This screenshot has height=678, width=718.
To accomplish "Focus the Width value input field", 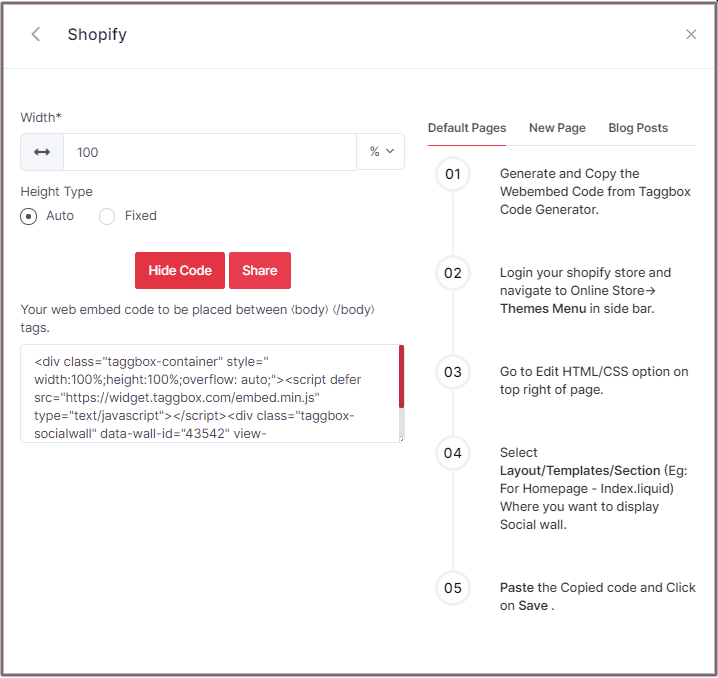I will (210, 152).
